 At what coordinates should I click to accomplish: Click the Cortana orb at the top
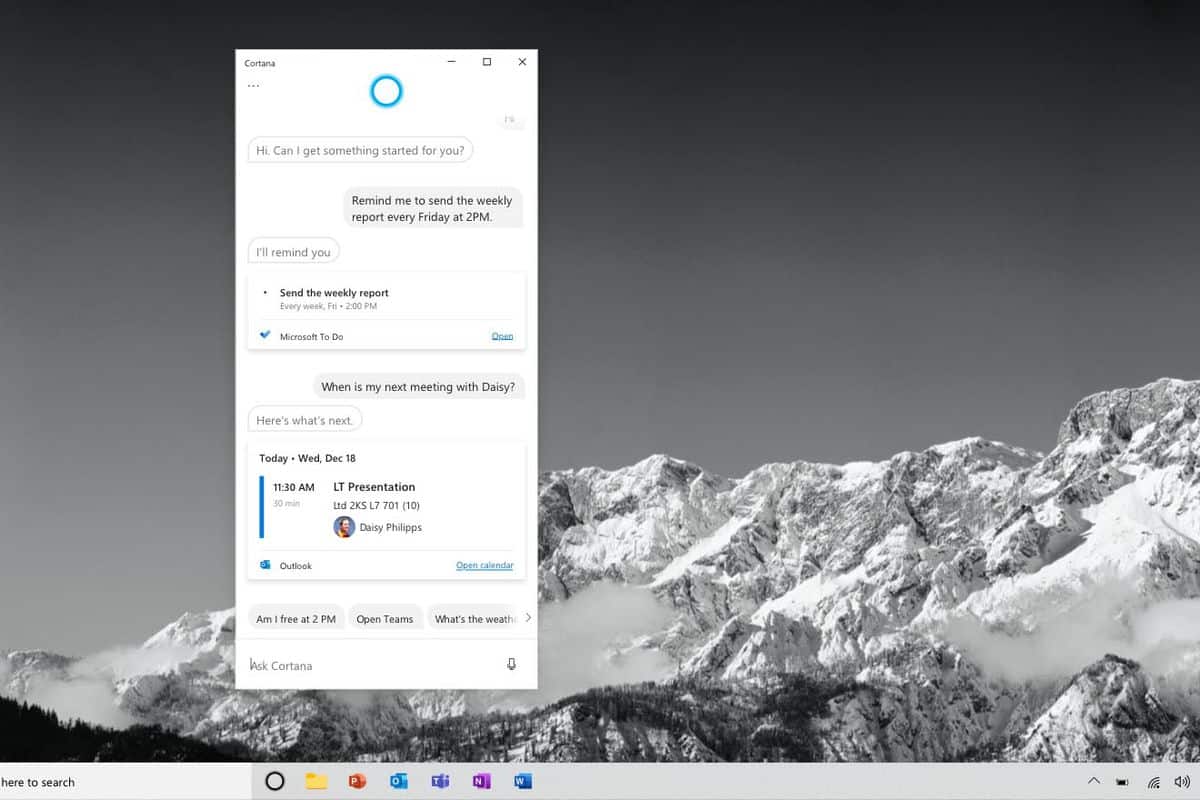(x=387, y=91)
